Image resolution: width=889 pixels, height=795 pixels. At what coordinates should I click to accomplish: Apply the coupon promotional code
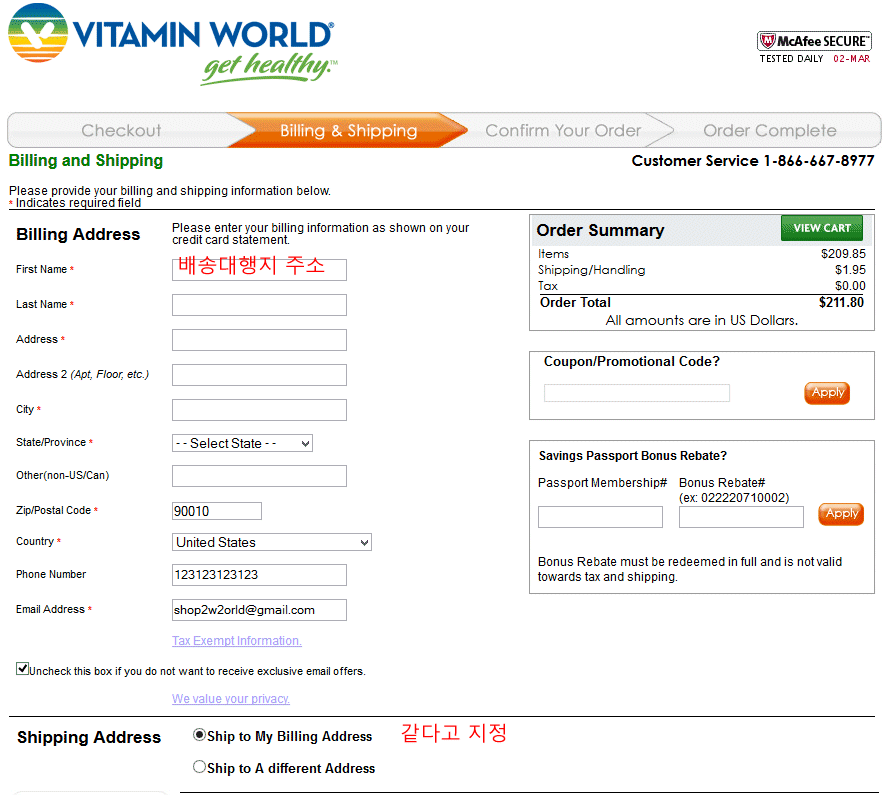(x=826, y=393)
